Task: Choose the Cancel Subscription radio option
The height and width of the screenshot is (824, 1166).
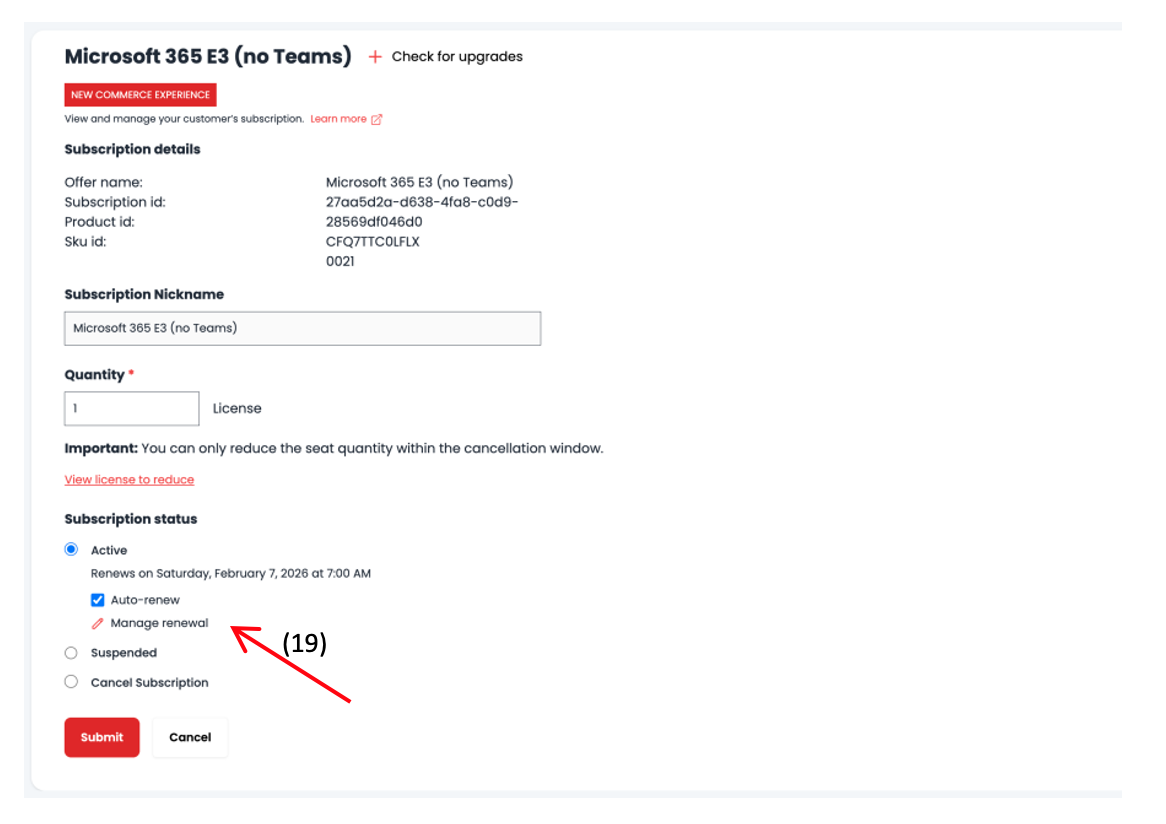Action: pos(71,682)
